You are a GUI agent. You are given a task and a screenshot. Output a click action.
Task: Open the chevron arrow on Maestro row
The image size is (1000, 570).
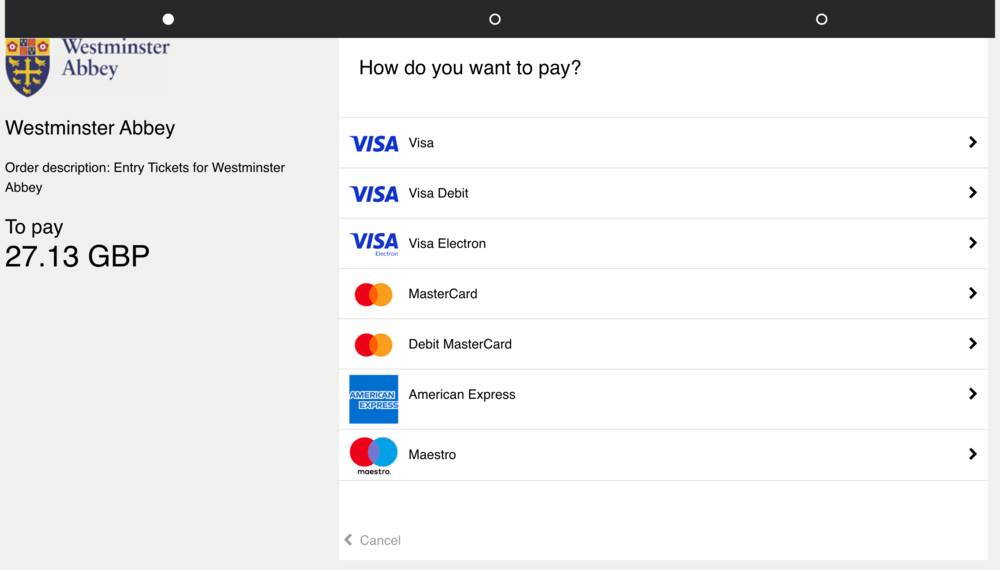click(973, 454)
